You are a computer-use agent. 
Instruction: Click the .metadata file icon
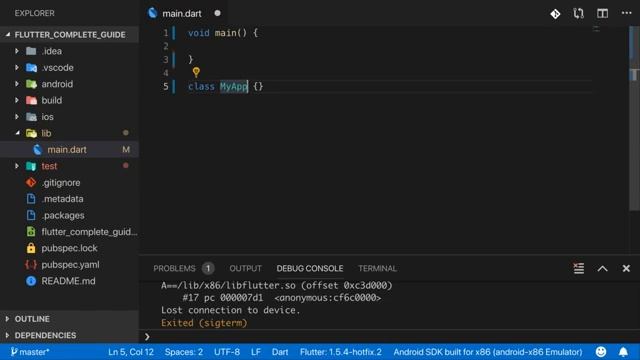point(31,199)
